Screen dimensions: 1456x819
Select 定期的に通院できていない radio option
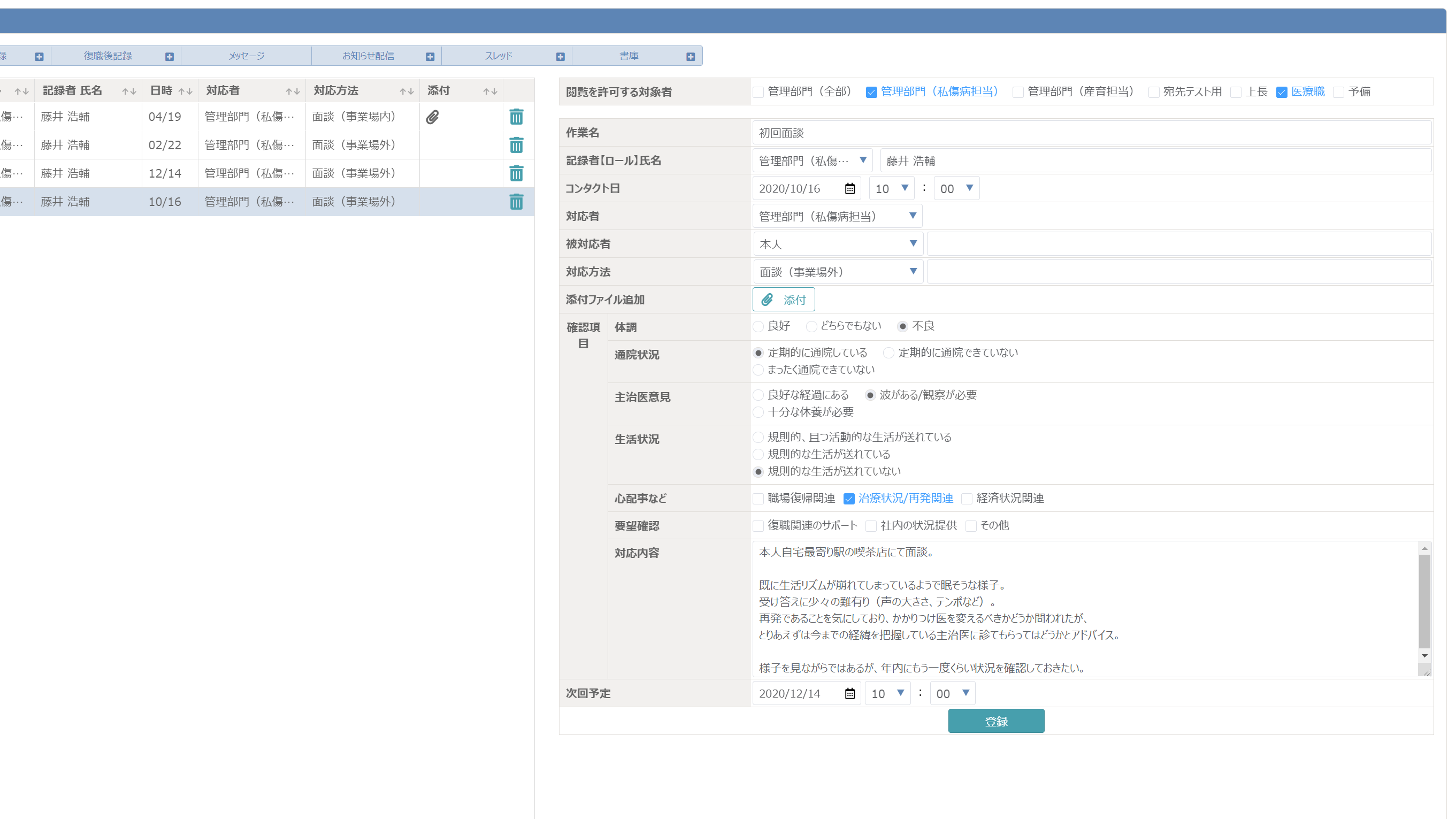point(888,353)
